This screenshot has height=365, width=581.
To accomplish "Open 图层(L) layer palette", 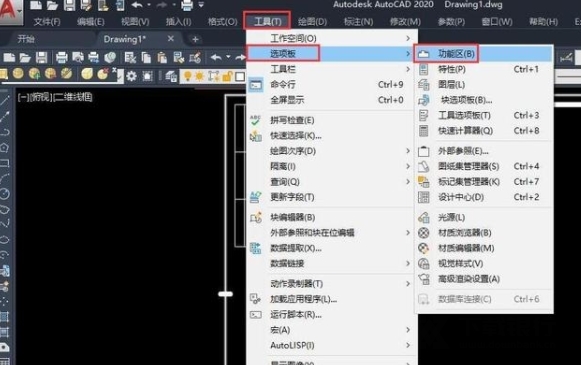I will point(484,84).
